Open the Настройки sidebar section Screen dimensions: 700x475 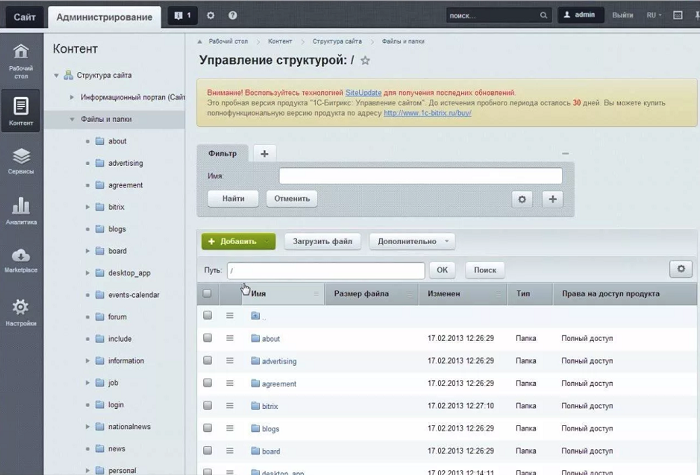click(x=21, y=312)
